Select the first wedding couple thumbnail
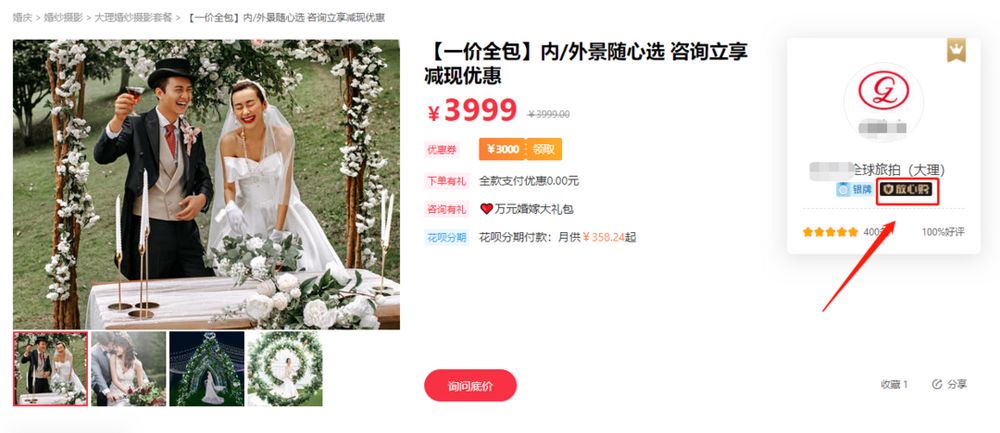This screenshot has width=1000, height=433. [x=50, y=369]
